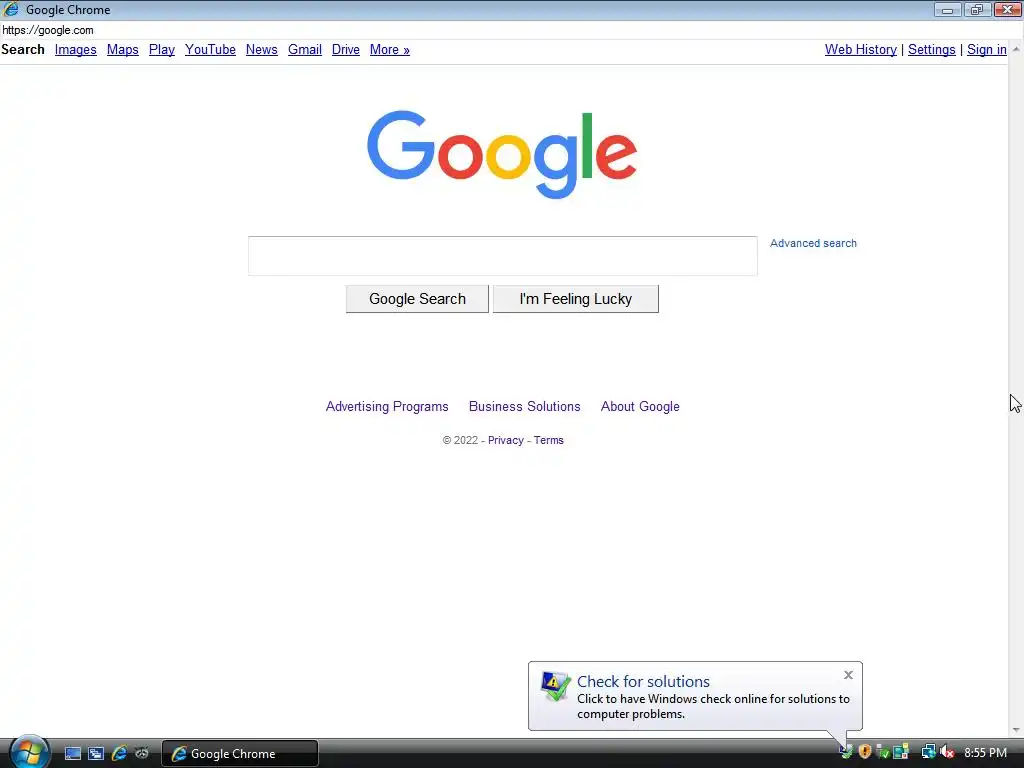Click the Advanced search link
This screenshot has width=1024, height=768.
coord(813,243)
